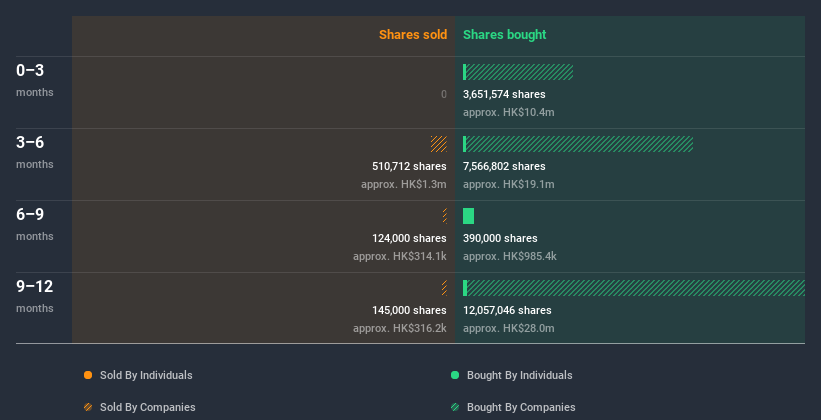Click the 6–9 months orange sold bar
Viewport: 821px width, 420px height.
point(445,216)
